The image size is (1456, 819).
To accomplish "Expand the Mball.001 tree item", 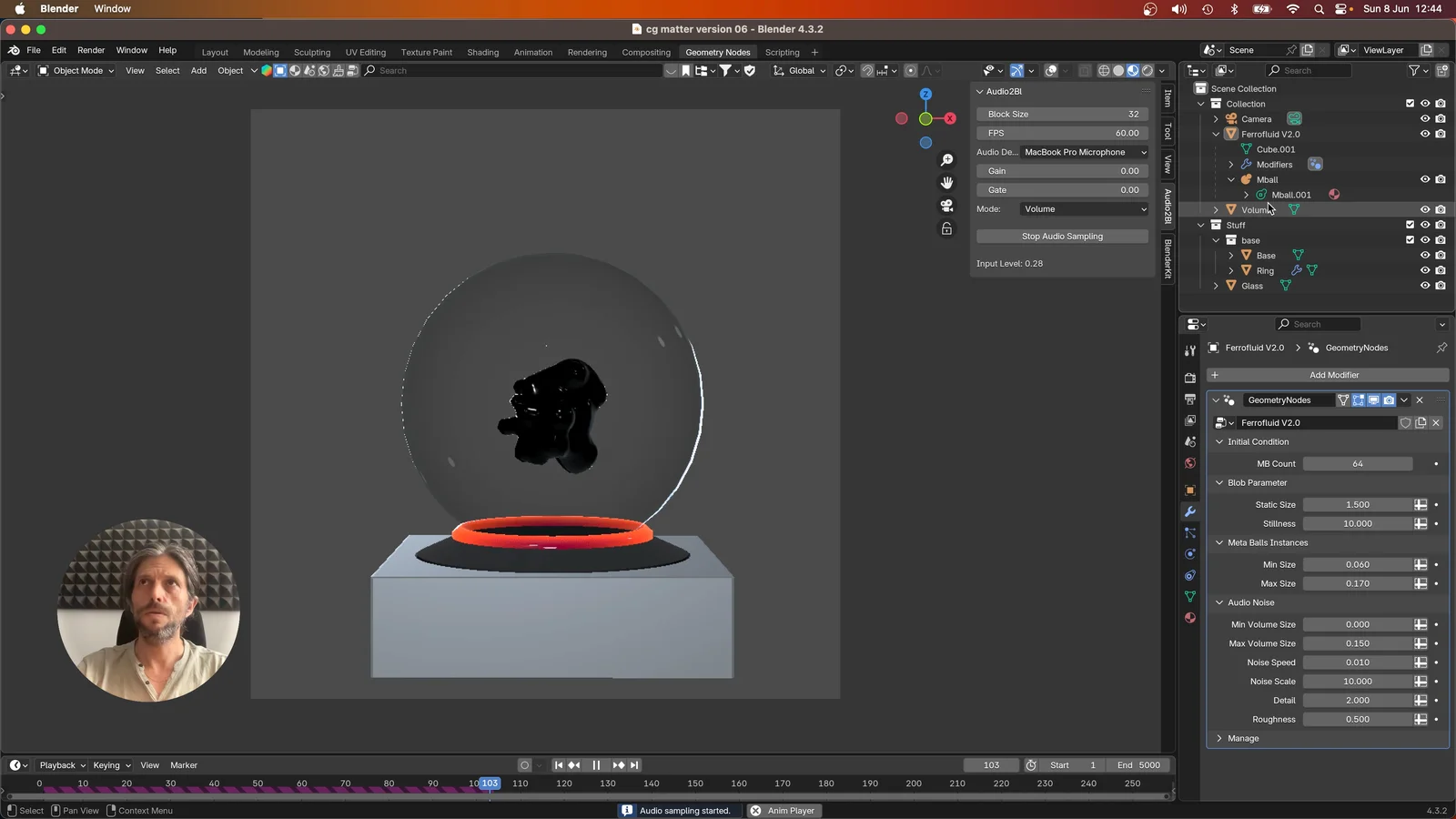I will coord(1245,195).
